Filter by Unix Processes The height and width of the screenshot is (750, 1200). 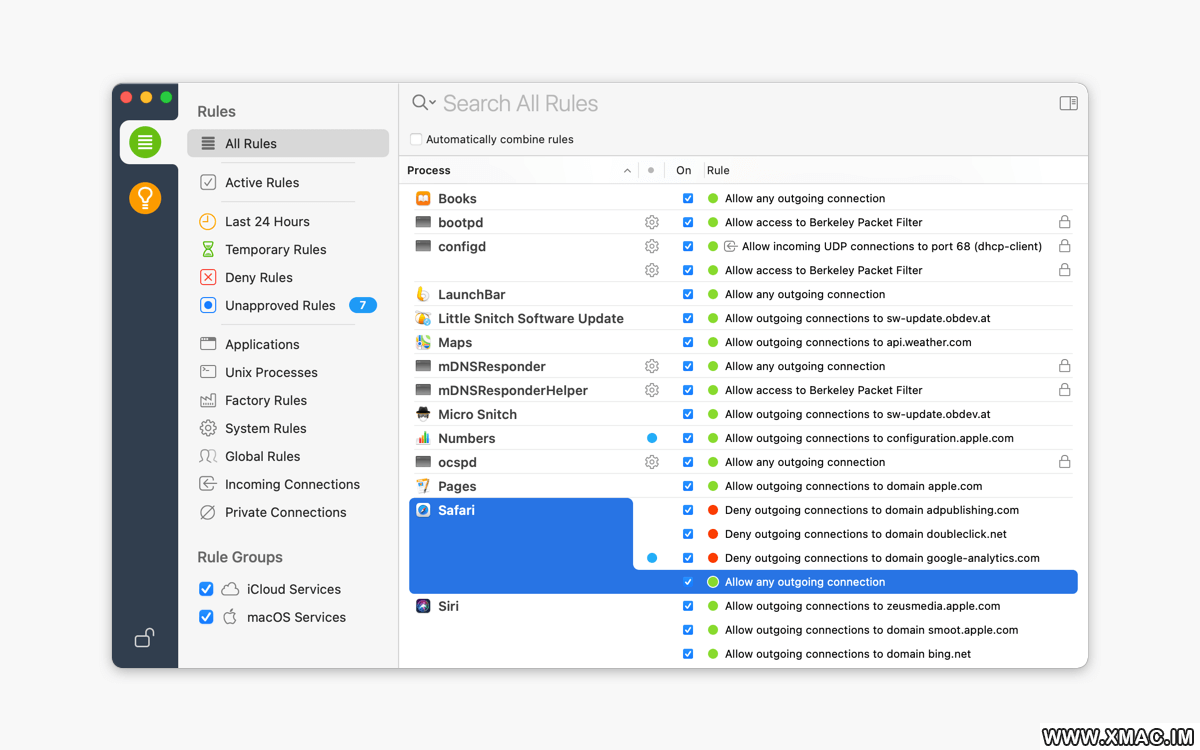click(271, 372)
